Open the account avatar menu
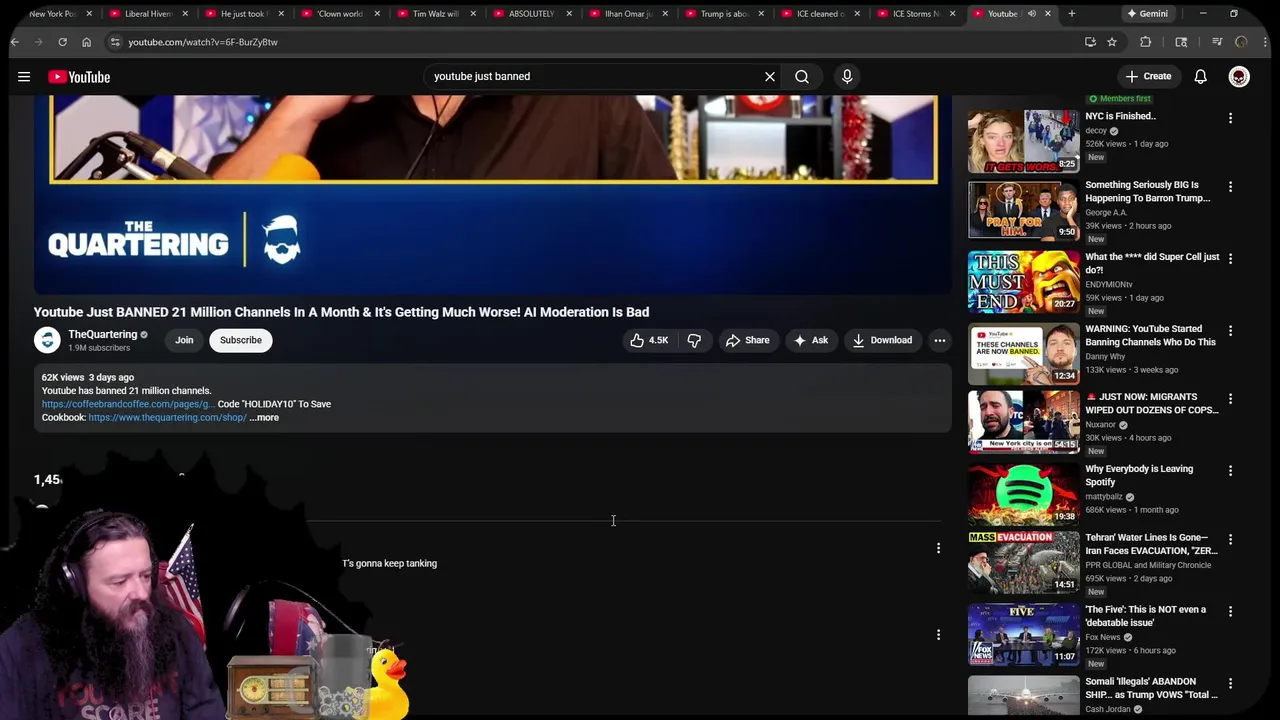The width and height of the screenshot is (1280, 720). (x=1239, y=77)
